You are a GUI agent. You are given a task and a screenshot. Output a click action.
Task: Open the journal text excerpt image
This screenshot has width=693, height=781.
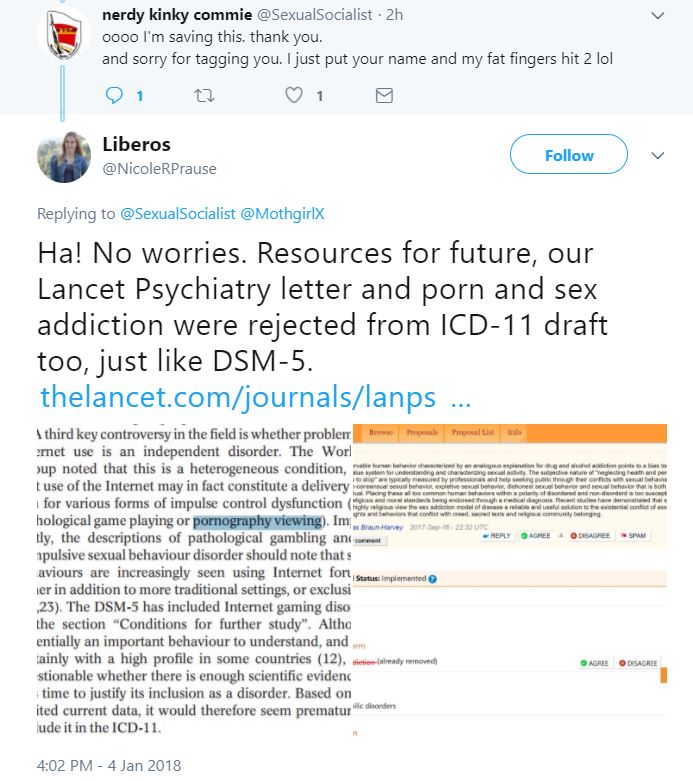pos(194,580)
